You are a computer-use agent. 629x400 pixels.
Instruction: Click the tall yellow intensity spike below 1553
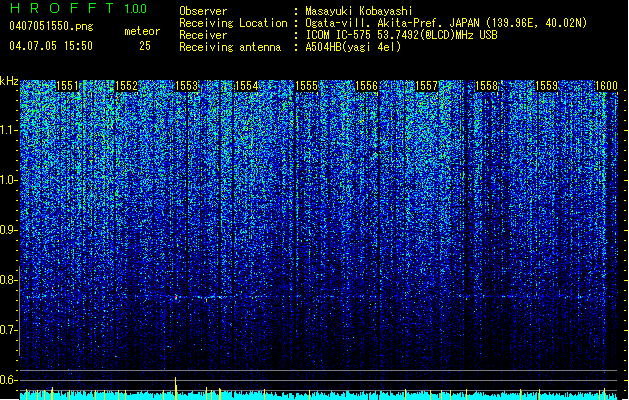pyautogui.click(x=175, y=388)
